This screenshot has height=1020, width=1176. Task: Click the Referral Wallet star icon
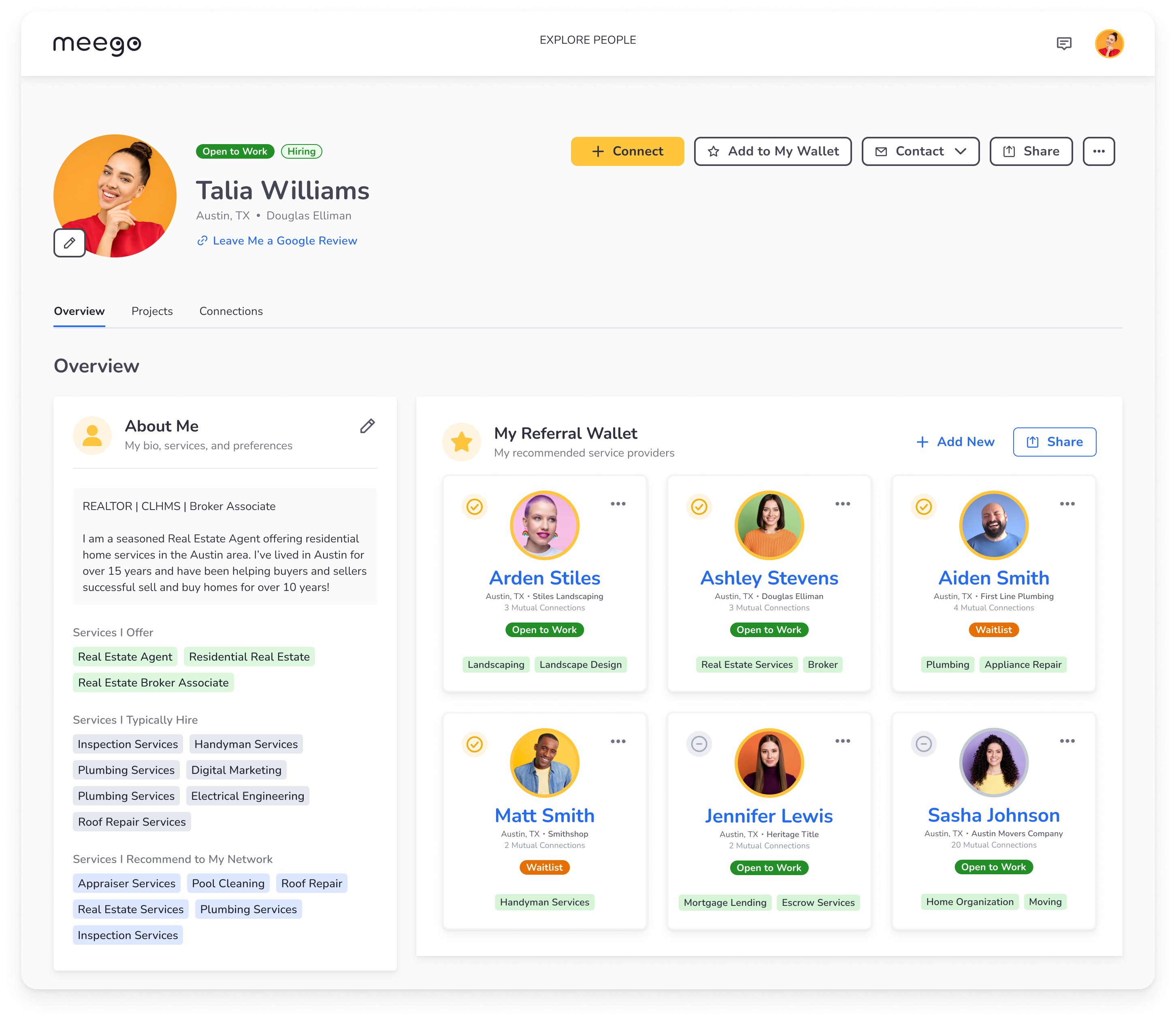coord(461,442)
